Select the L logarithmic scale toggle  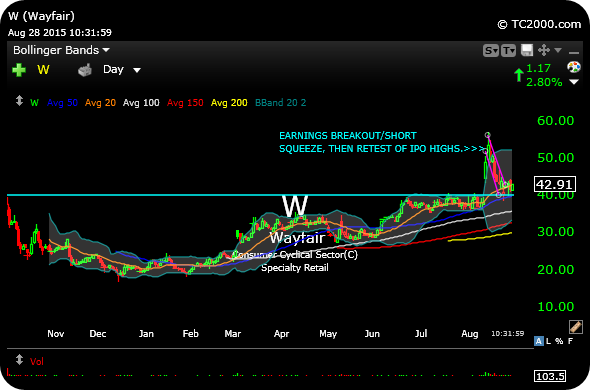pyautogui.click(x=548, y=341)
